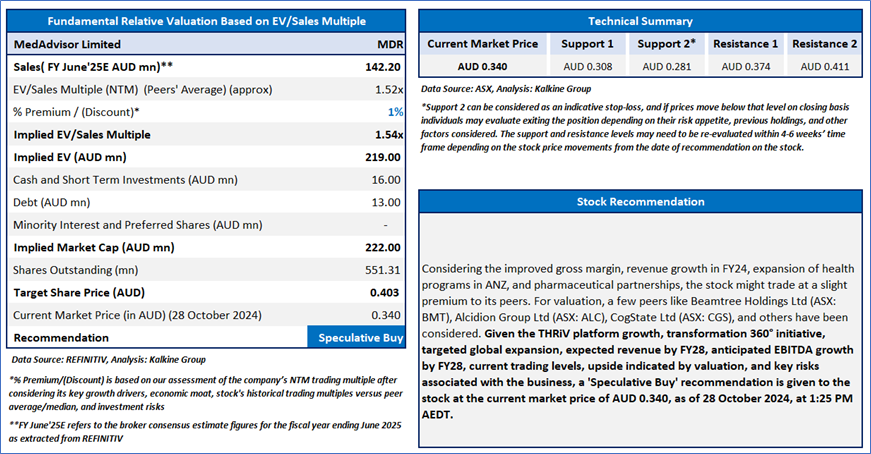Click the sales value '142.20'
Image resolution: width=871 pixels, height=454 pixels.
click(x=383, y=67)
